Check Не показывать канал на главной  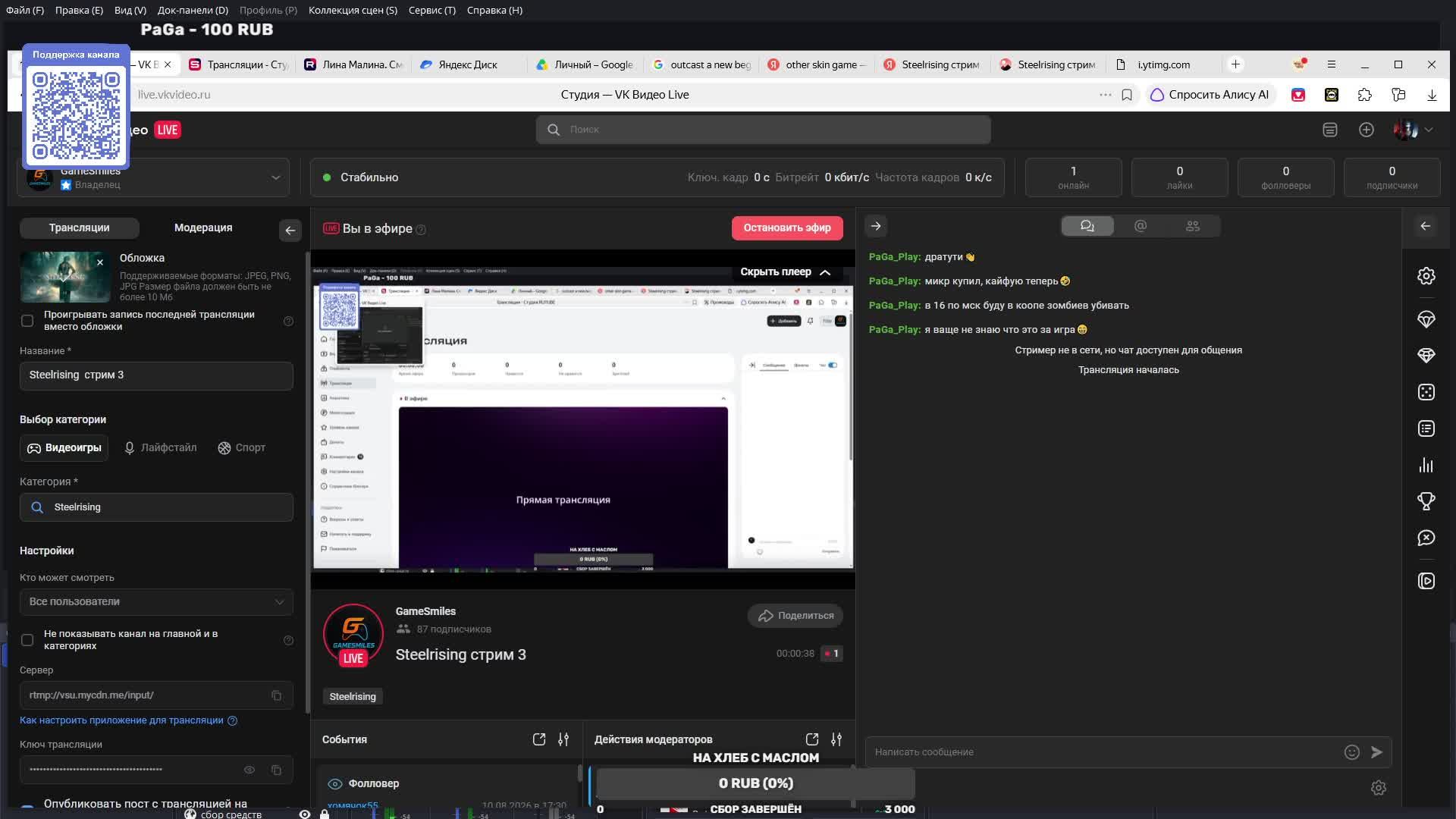(x=27, y=640)
